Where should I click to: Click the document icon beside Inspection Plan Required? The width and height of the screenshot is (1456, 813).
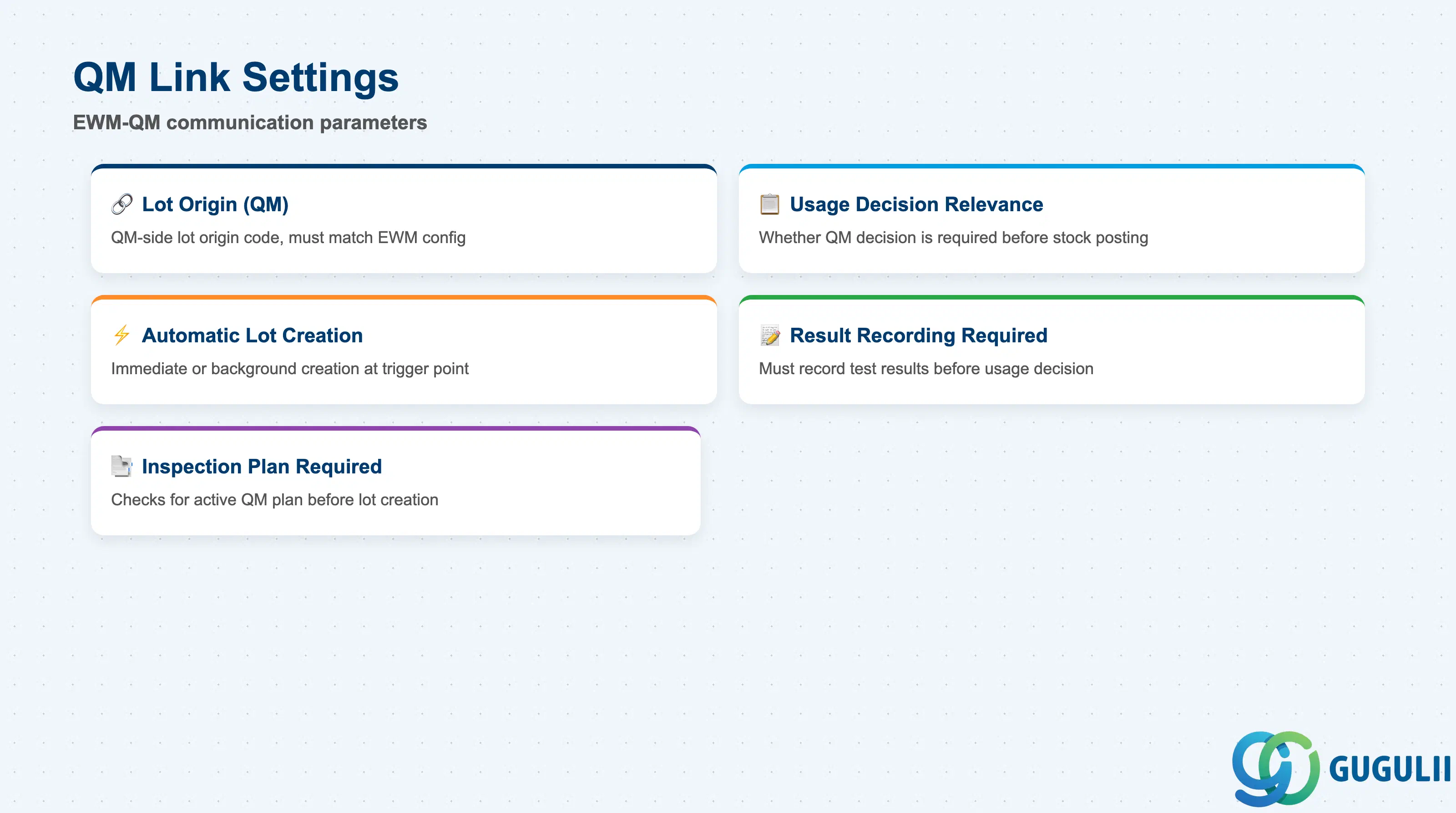(121, 466)
